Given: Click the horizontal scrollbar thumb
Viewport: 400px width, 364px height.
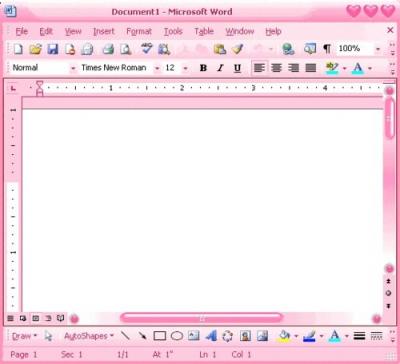Looking at the screenshot, I should click(x=202, y=318).
